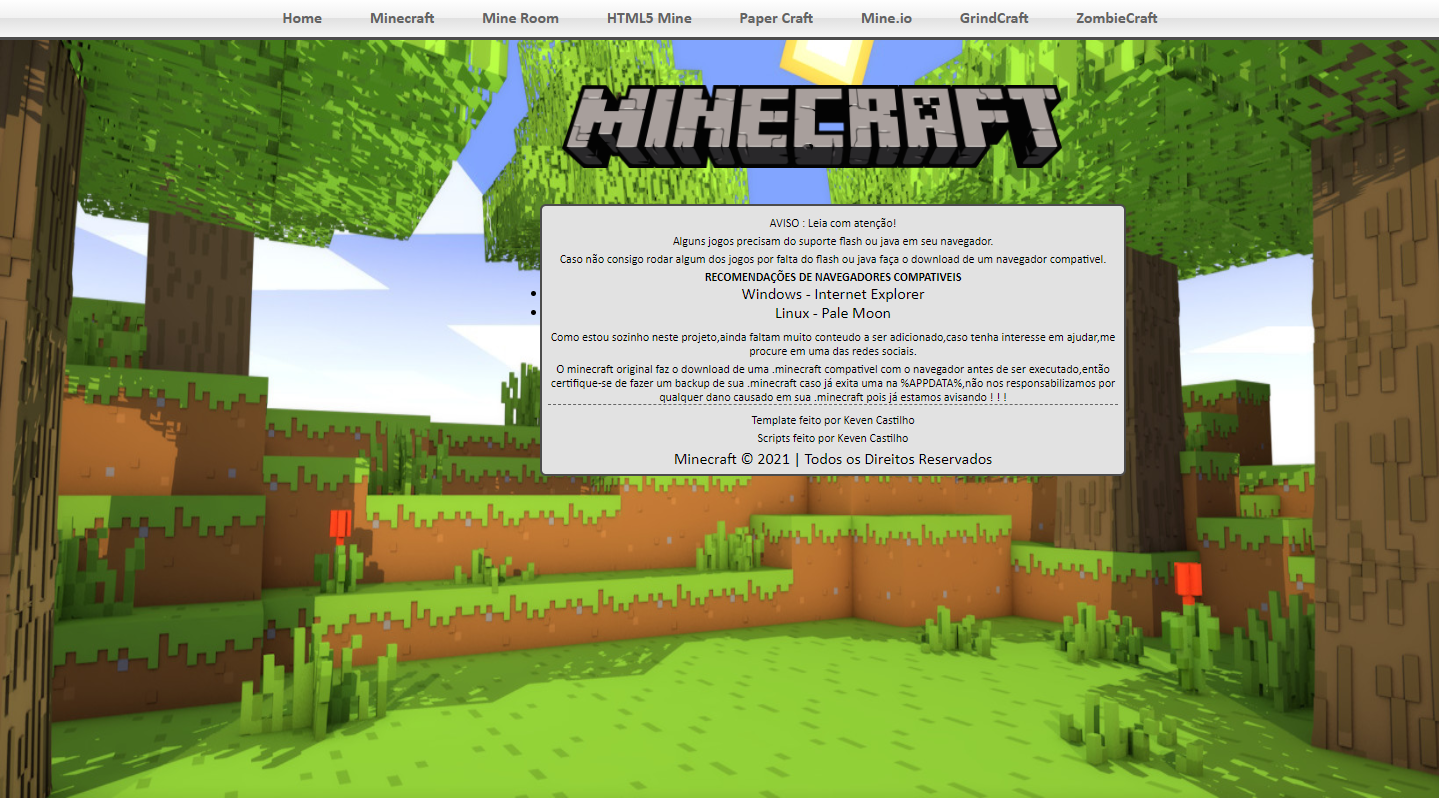
Task: Click the Linux - Pale Moon recommendation link
Action: coord(831,313)
